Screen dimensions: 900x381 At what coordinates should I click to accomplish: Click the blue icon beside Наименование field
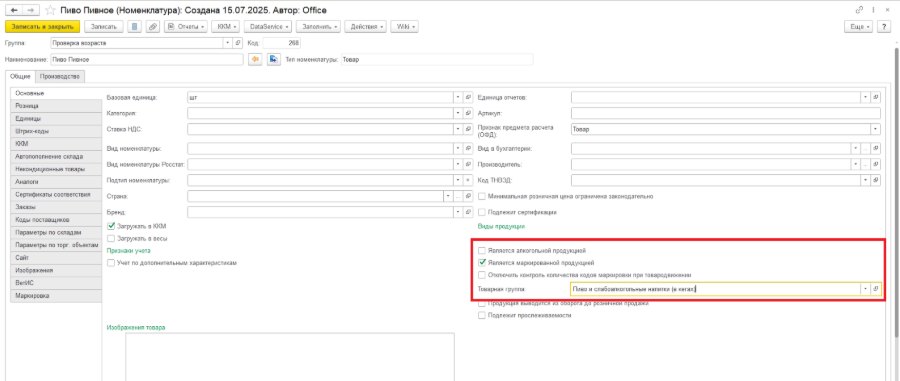point(273,59)
